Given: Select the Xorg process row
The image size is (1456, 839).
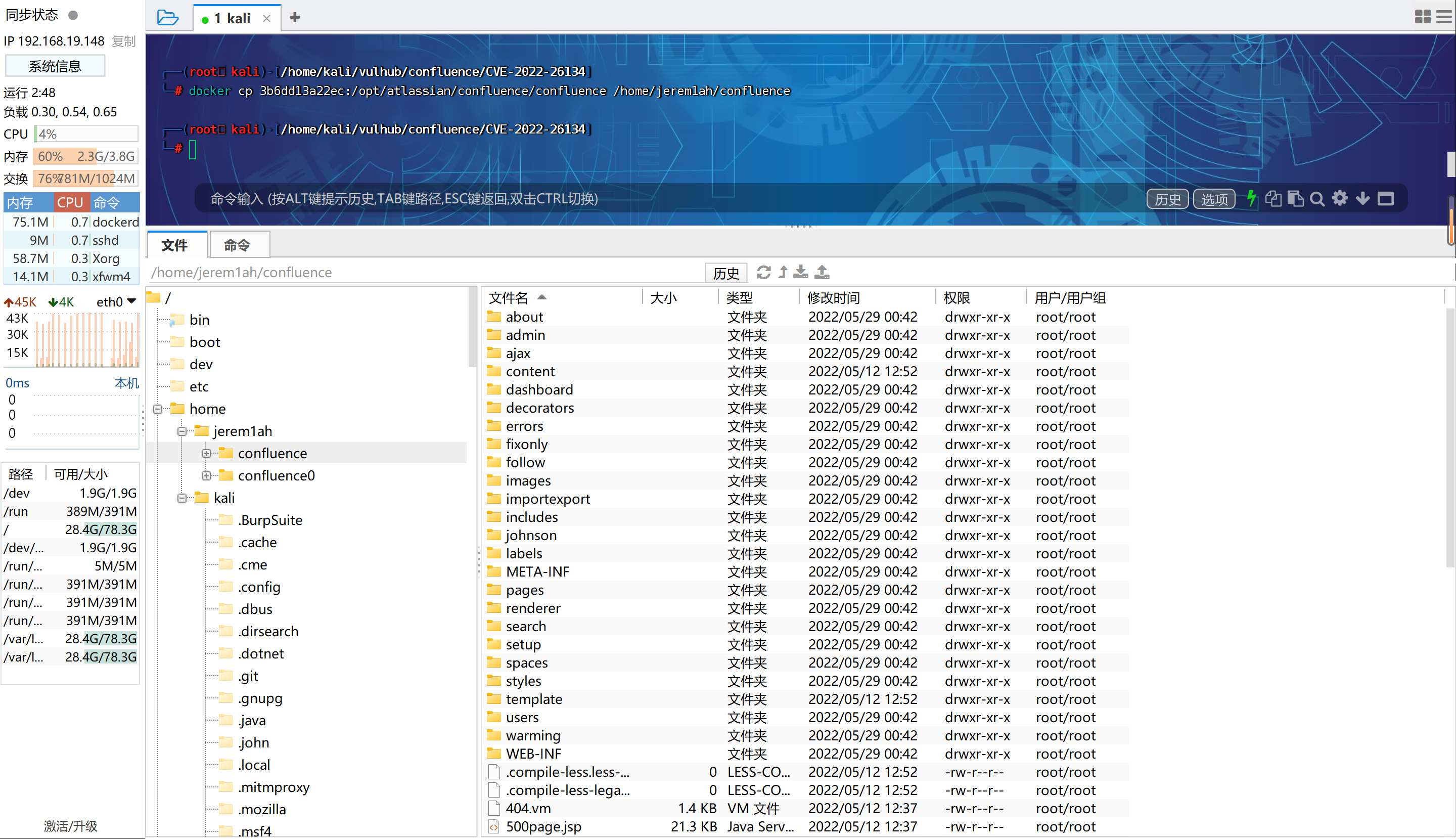Looking at the screenshot, I should [x=72, y=258].
